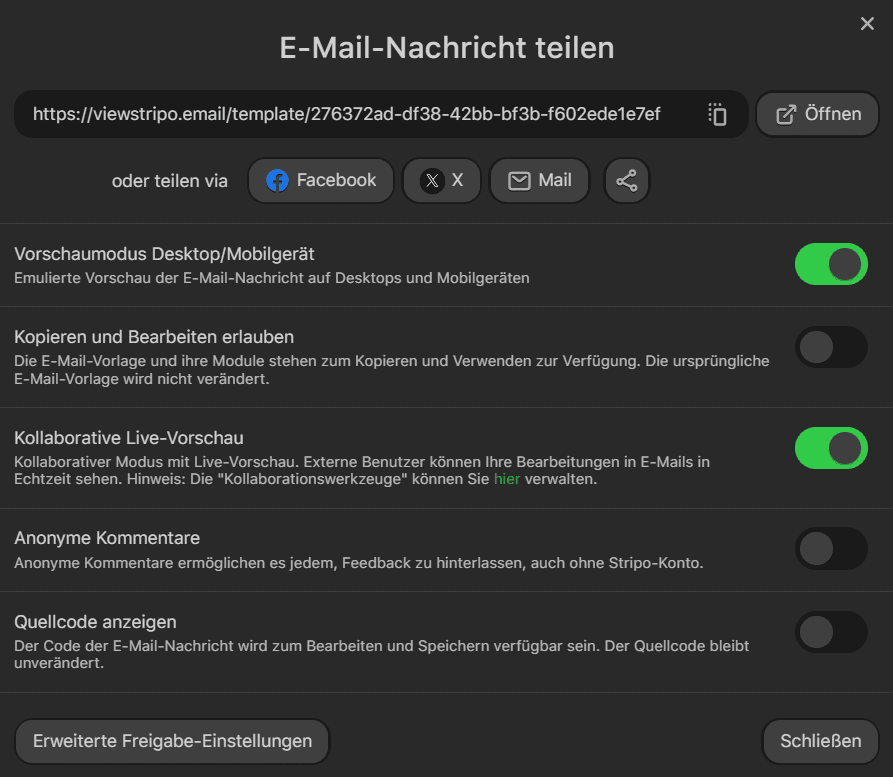
Task: Share the email on X
Action: (x=441, y=181)
